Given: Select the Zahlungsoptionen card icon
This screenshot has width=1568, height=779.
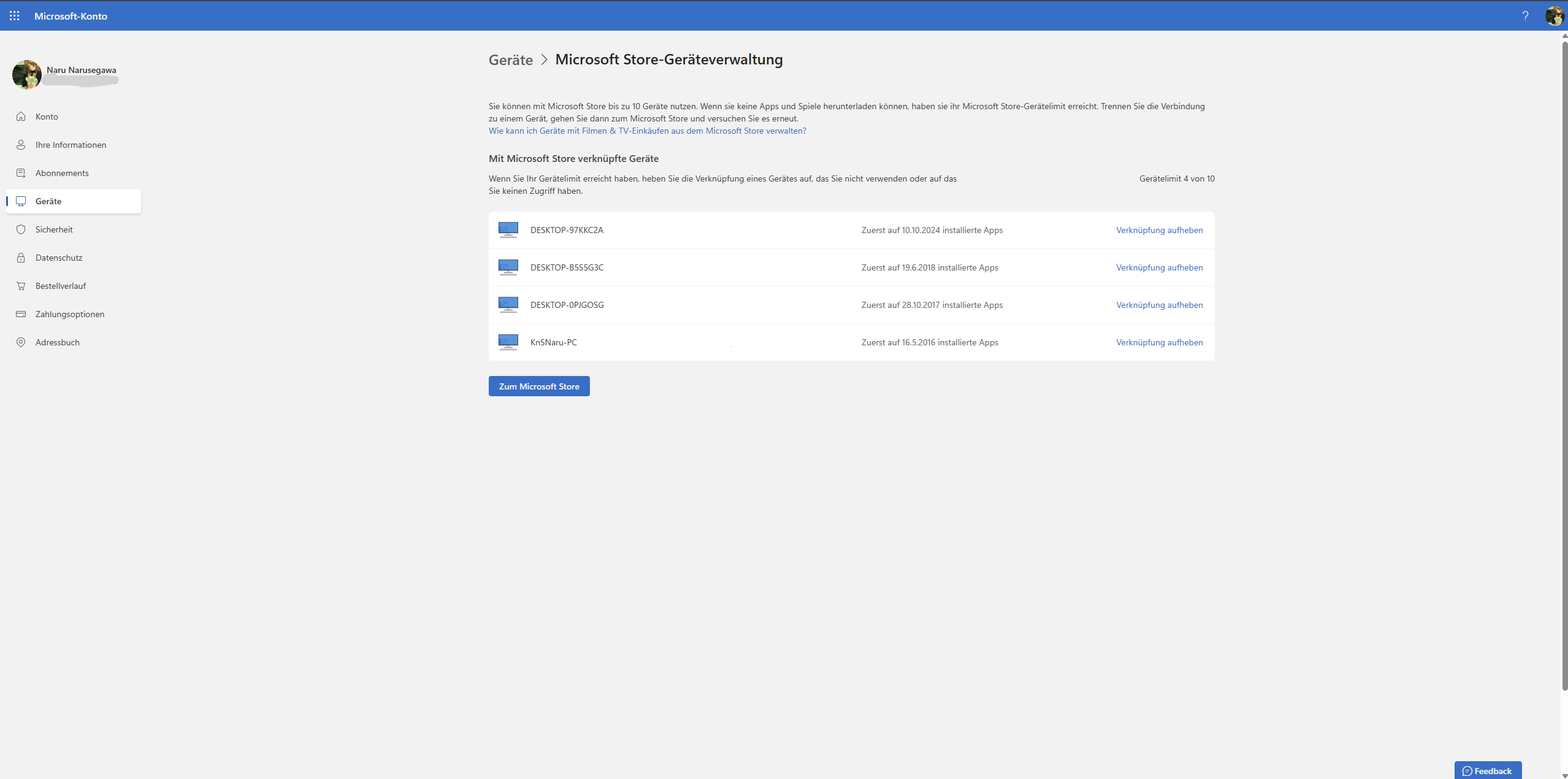Looking at the screenshot, I should pos(21,313).
